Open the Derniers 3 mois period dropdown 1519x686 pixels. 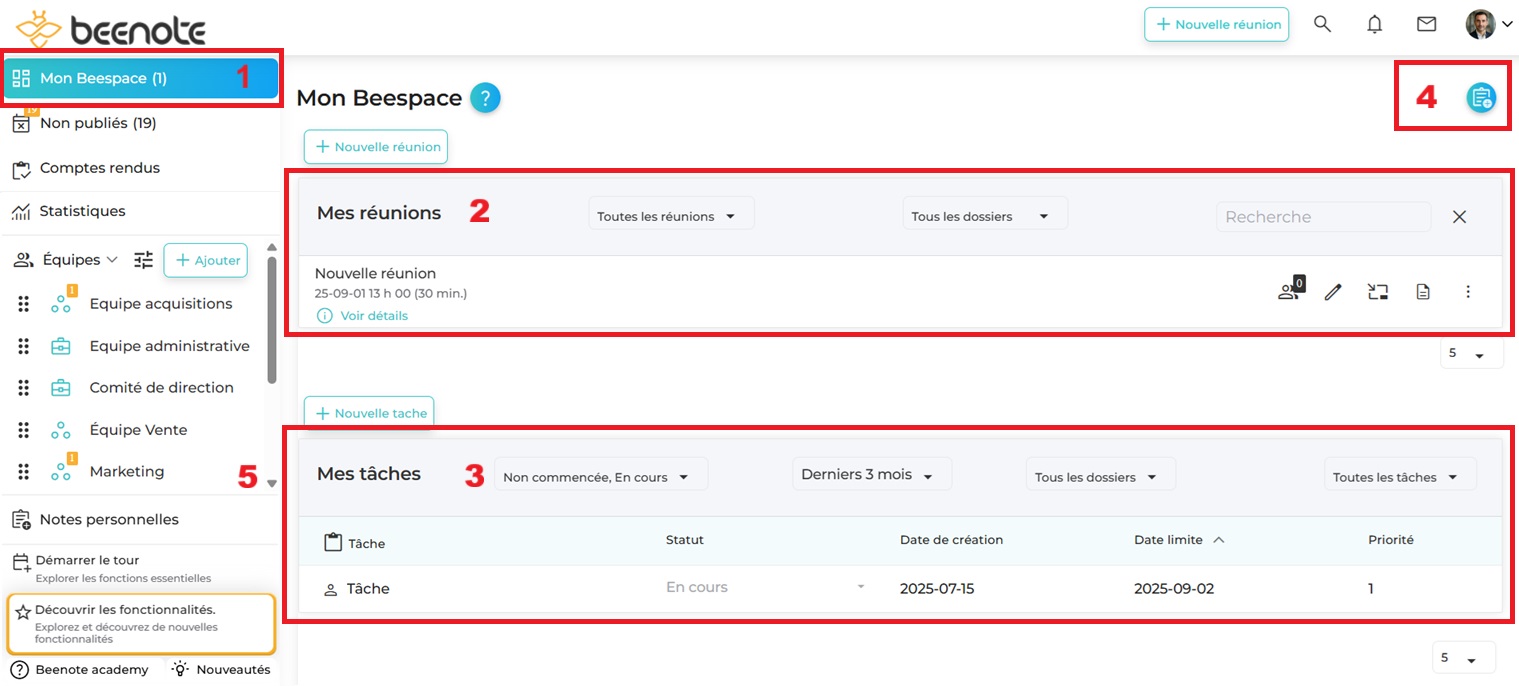[872, 475]
